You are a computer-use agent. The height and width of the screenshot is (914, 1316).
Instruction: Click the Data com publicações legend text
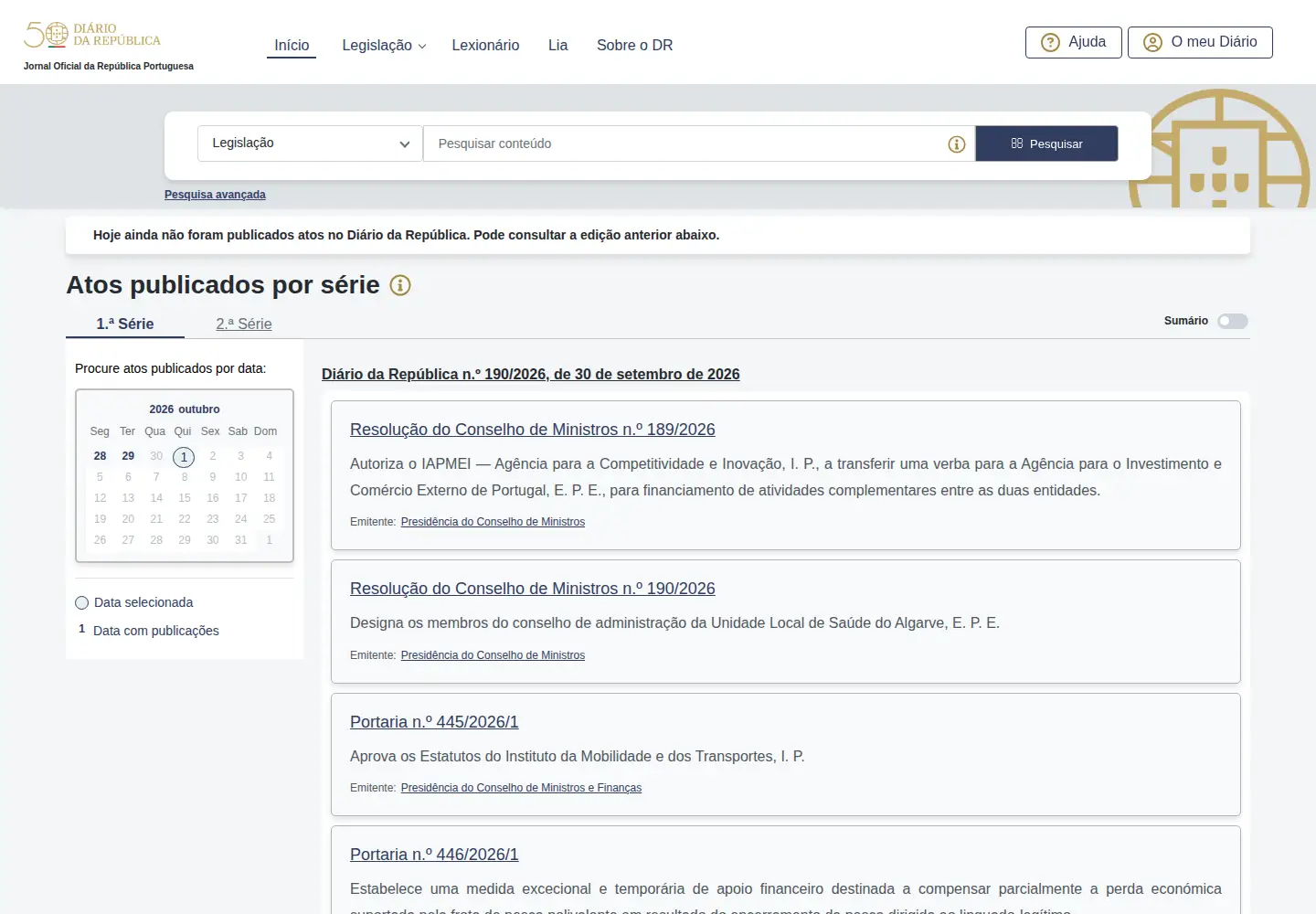[x=156, y=631]
